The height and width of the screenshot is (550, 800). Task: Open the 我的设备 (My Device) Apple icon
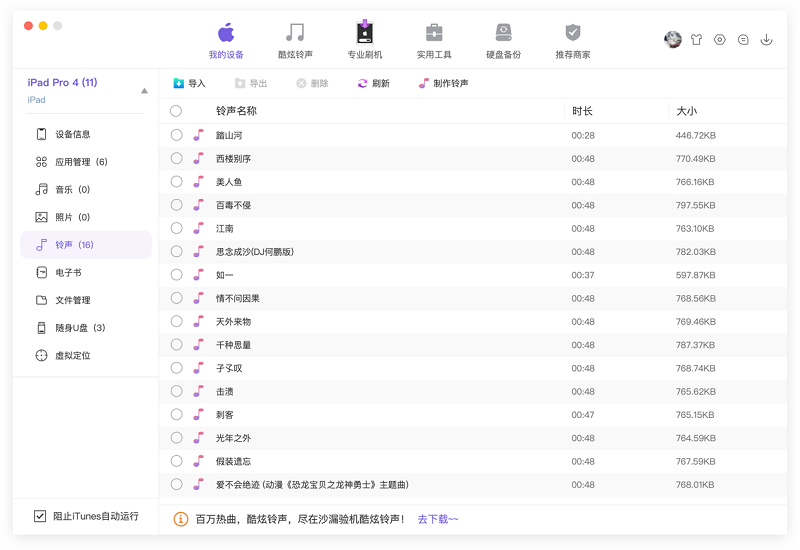click(226, 34)
